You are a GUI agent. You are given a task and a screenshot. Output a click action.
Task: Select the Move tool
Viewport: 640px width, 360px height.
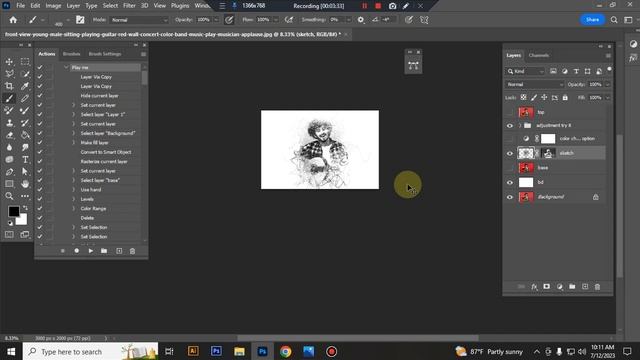coord(9,62)
